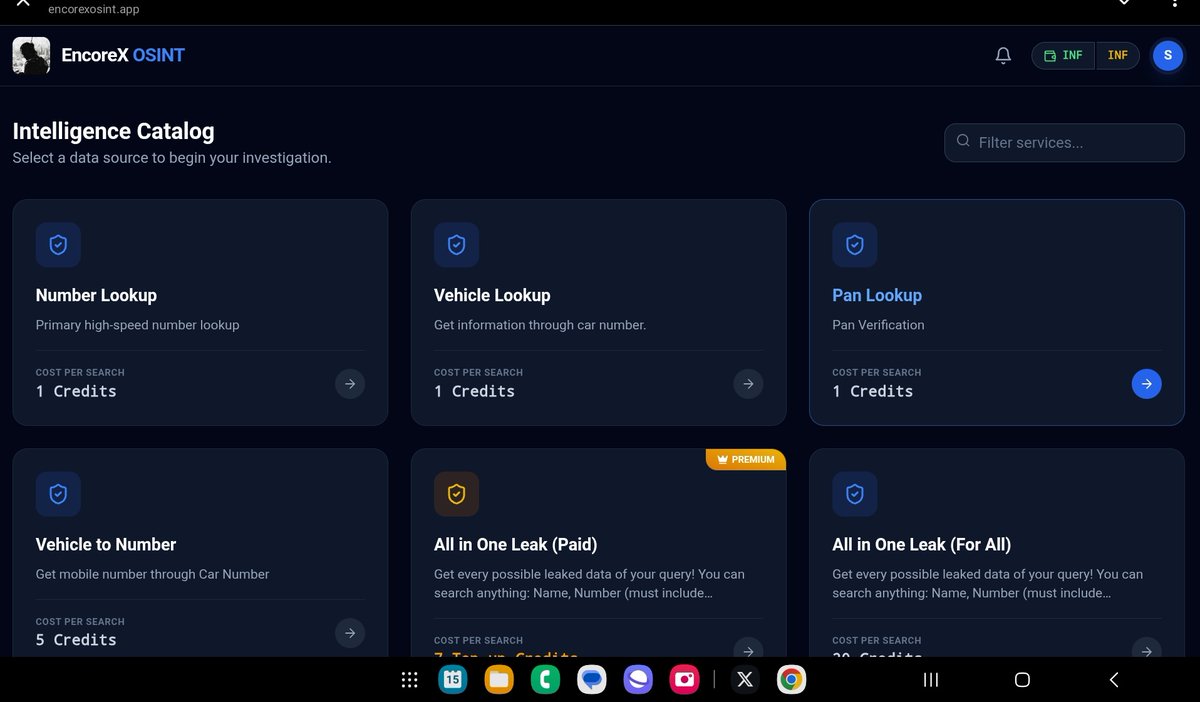This screenshot has height=702, width=1200.
Task: Focus the Filter services search field
Action: click(1064, 142)
